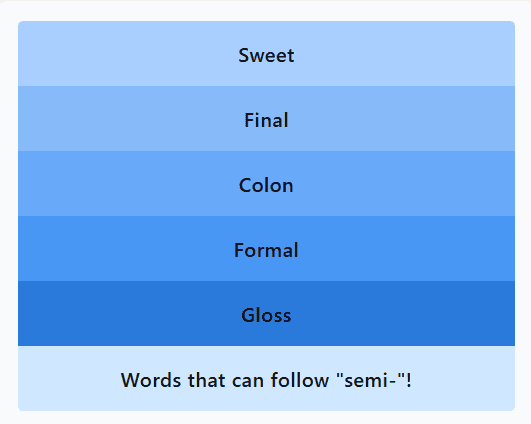The width and height of the screenshot is (531, 424).
Task: Click the lightest blue band labeled Sweet
Action: (266, 54)
